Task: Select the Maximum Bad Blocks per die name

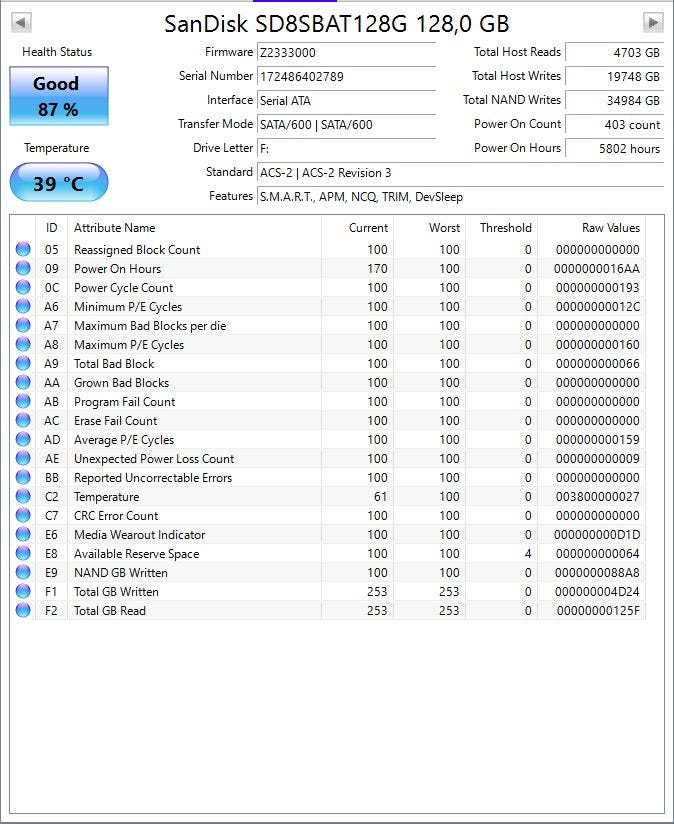Action: [x=150, y=326]
